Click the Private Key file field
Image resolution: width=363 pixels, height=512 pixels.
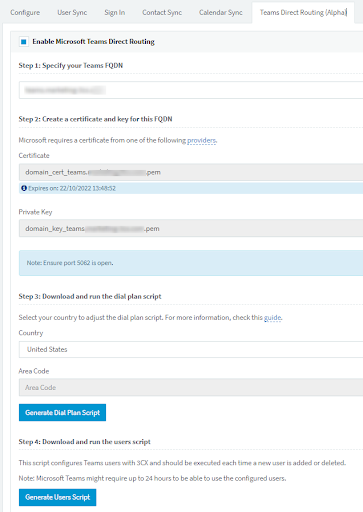[x=191, y=228]
